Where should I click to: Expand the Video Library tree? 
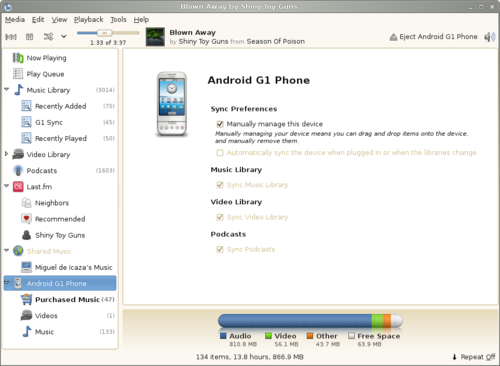point(6,154)
